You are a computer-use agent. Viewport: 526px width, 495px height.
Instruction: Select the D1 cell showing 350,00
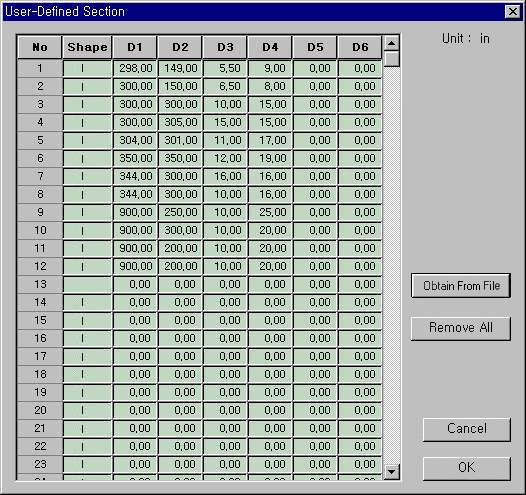point(135,158)
